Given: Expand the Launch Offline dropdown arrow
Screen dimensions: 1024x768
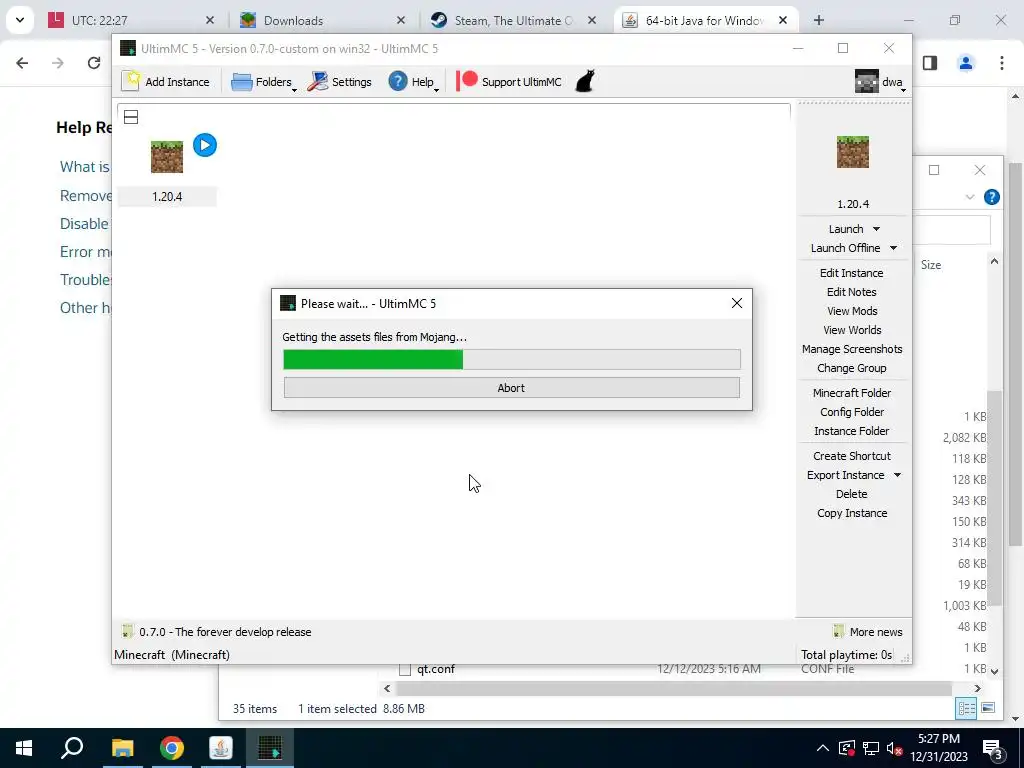Looking at the screenshot, I should 893,248.
